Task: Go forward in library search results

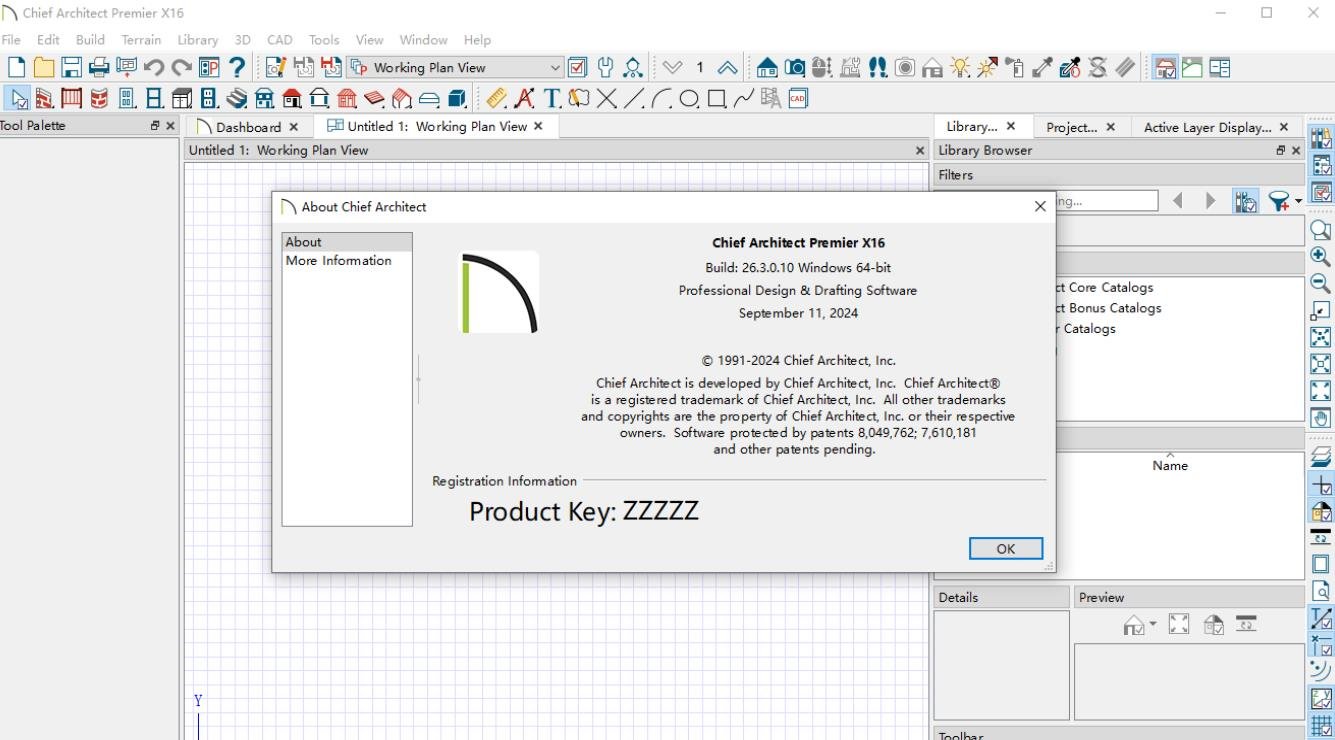Action: click(1210, 201)
